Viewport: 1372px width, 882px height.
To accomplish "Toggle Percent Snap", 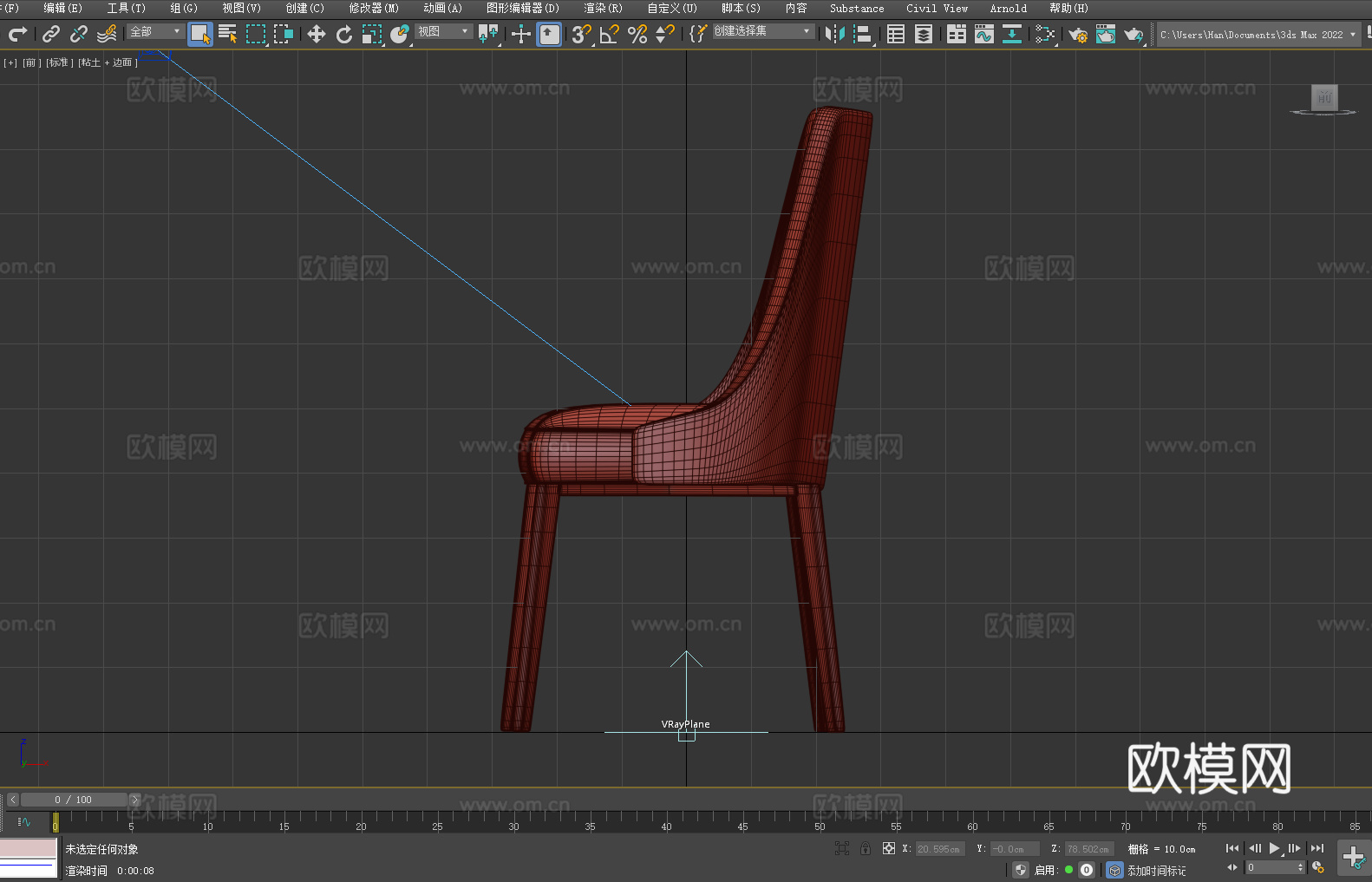I will tap(637, 34).
